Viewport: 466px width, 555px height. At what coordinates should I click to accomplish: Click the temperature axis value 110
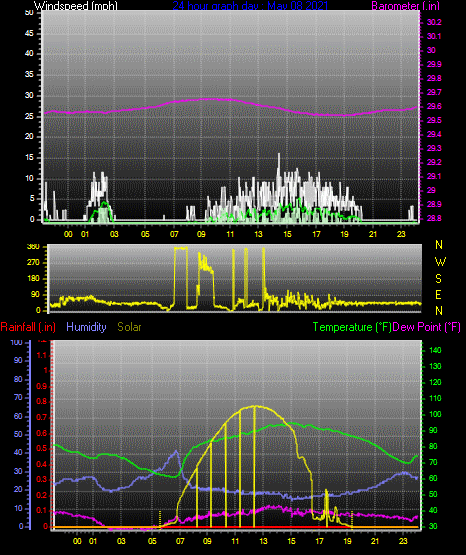point(435,399)
